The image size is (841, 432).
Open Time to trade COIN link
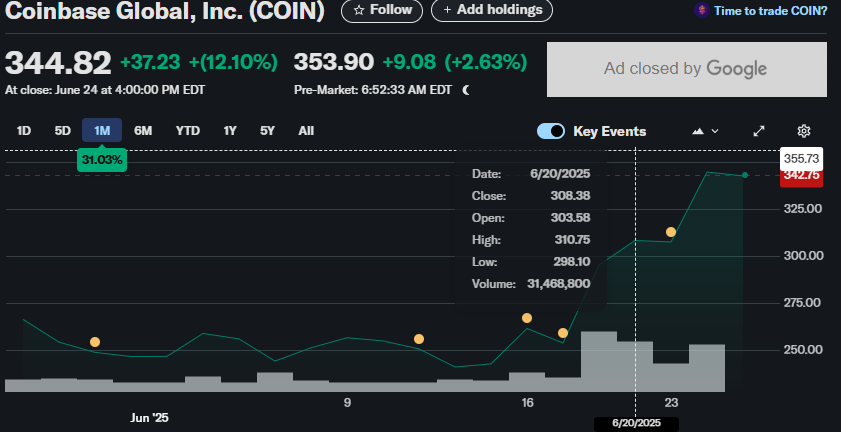pyautogui.click(x=770, y=10)
